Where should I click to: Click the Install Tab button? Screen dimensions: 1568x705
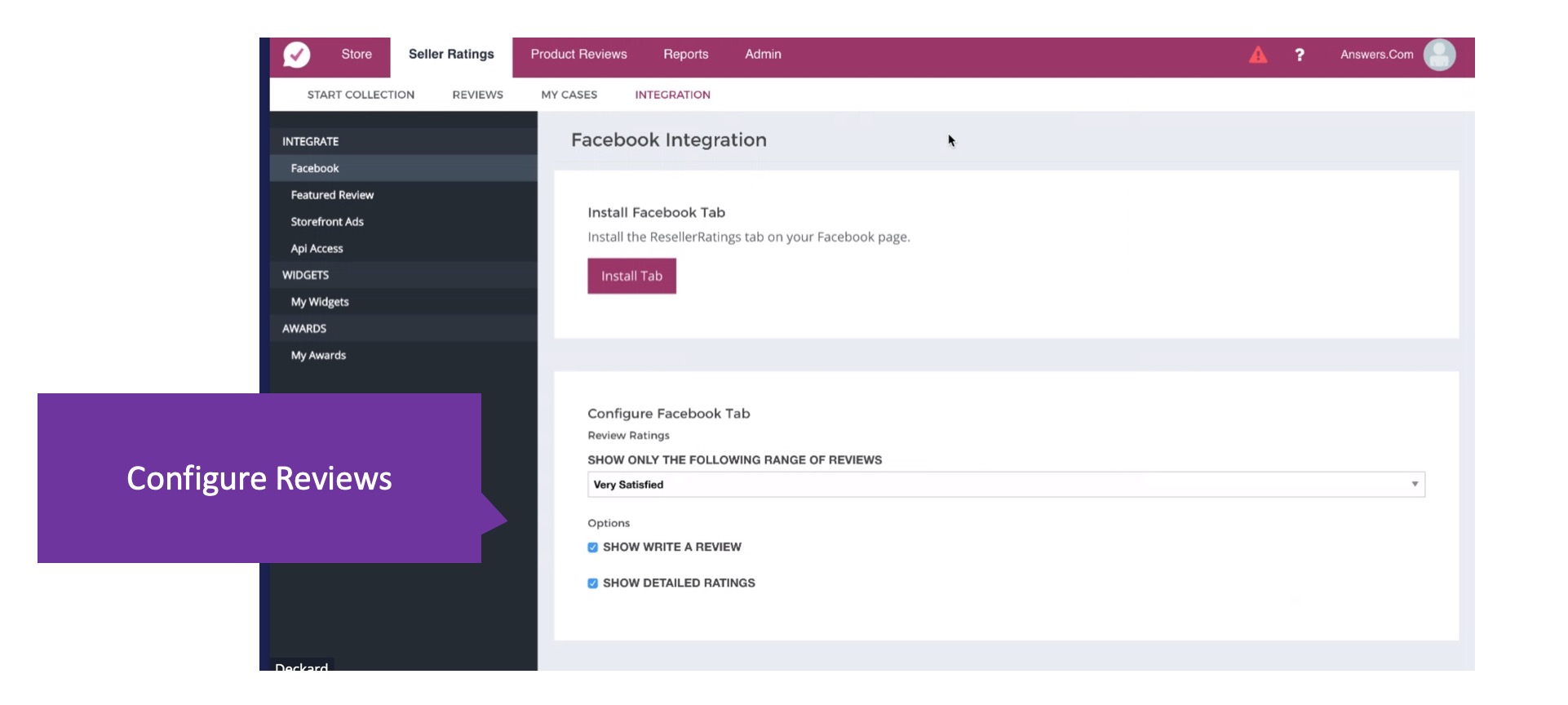point(631,276)
